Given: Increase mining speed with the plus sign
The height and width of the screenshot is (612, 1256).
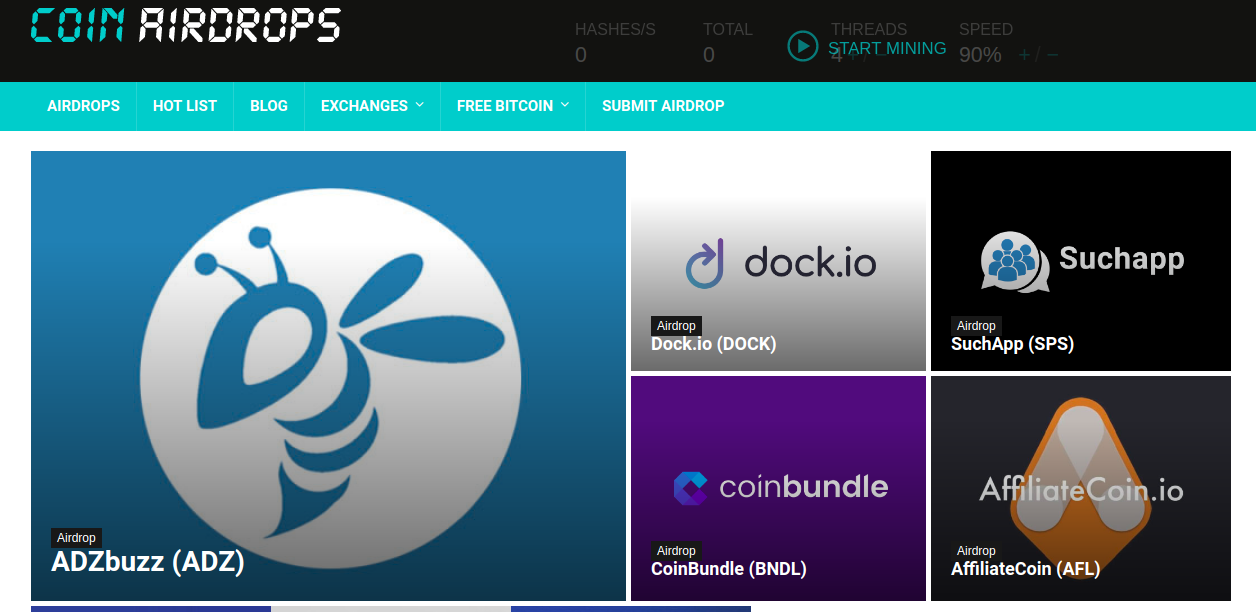Looking at the screenshot, I should pyautogui.click(x=1024, y=55).
